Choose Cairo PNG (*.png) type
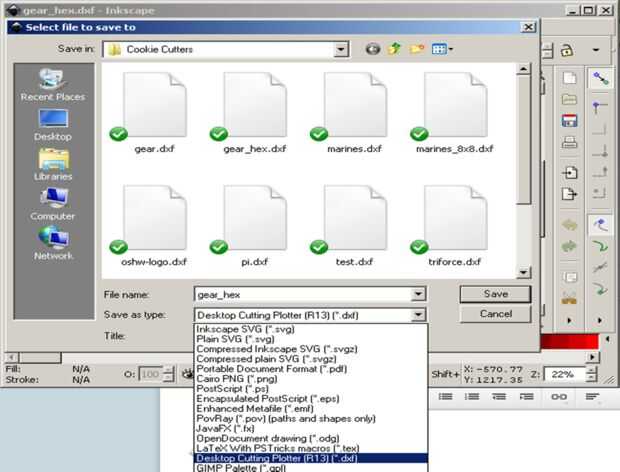Viewport: 620px width, 472px height. pyautogui.click(x=311, y=379)
